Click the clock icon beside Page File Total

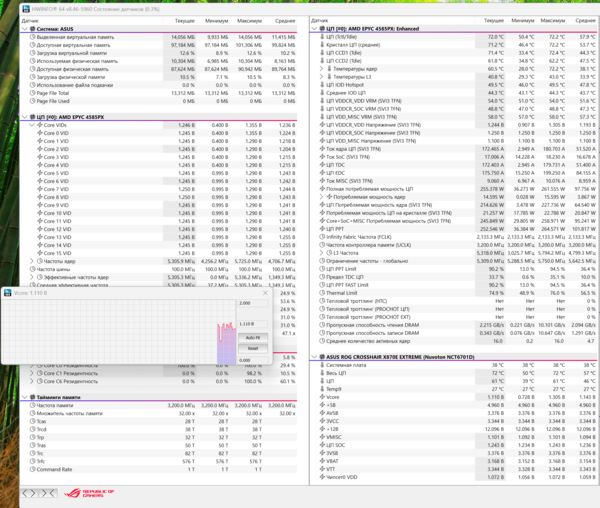point(33,93)
